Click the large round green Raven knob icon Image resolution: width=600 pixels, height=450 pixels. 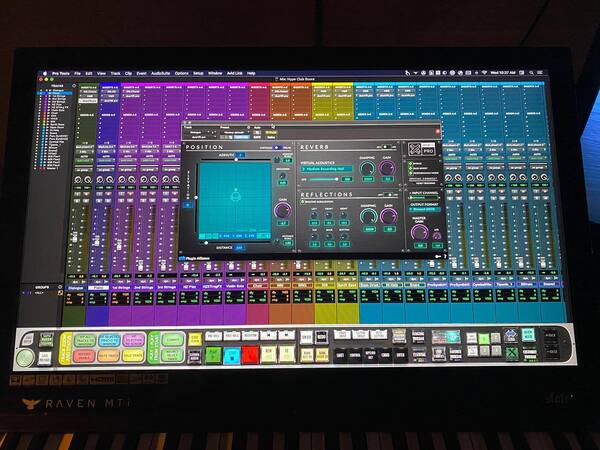coord(25,357)
